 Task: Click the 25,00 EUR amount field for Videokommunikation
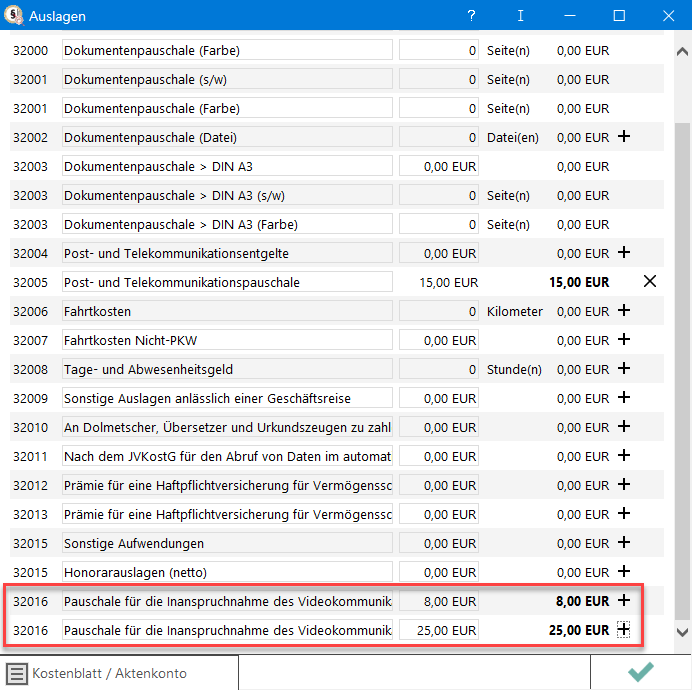click(439, 630)
